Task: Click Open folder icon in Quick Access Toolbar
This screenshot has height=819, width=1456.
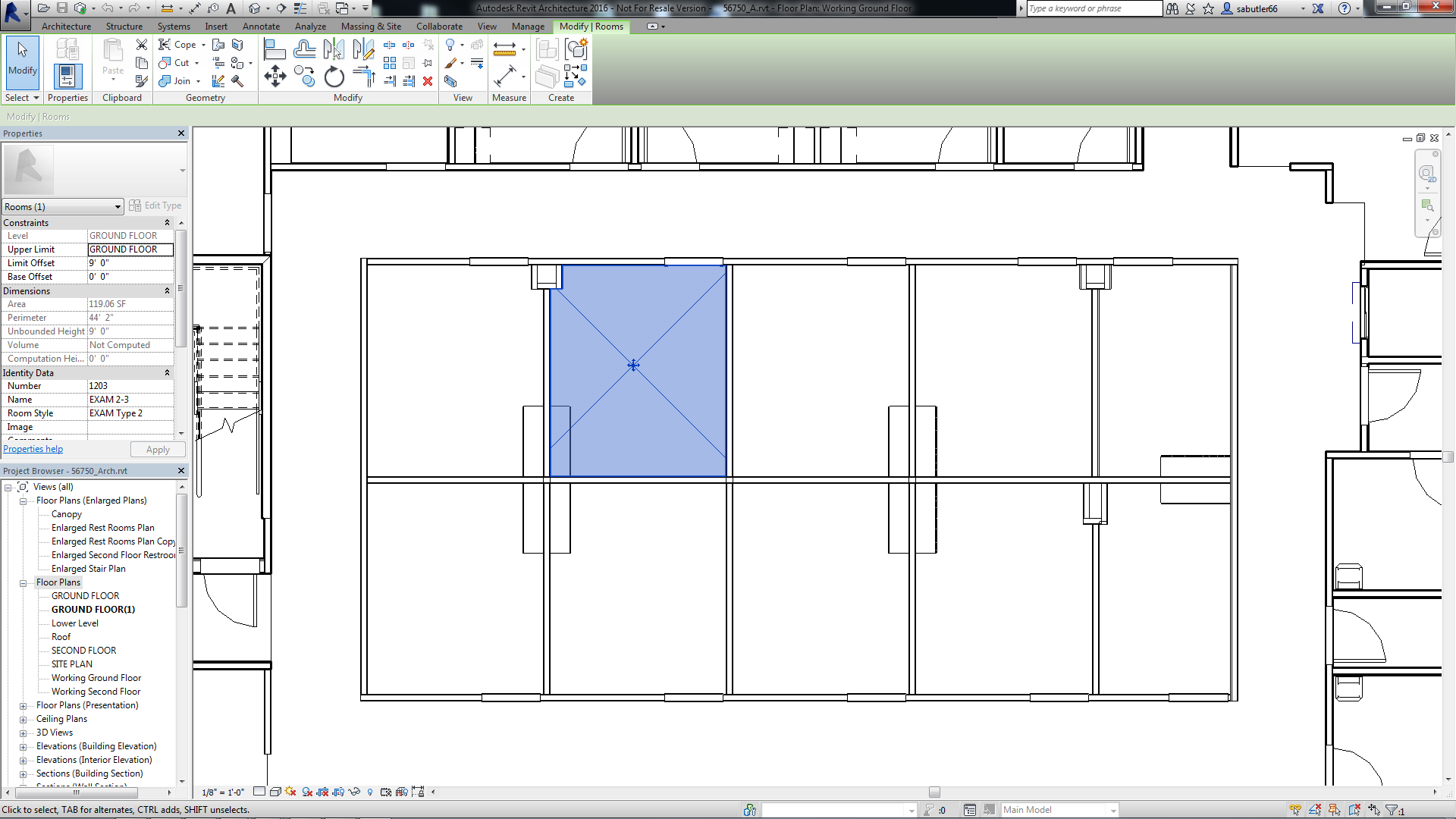Action: click(x=44, y=8)
